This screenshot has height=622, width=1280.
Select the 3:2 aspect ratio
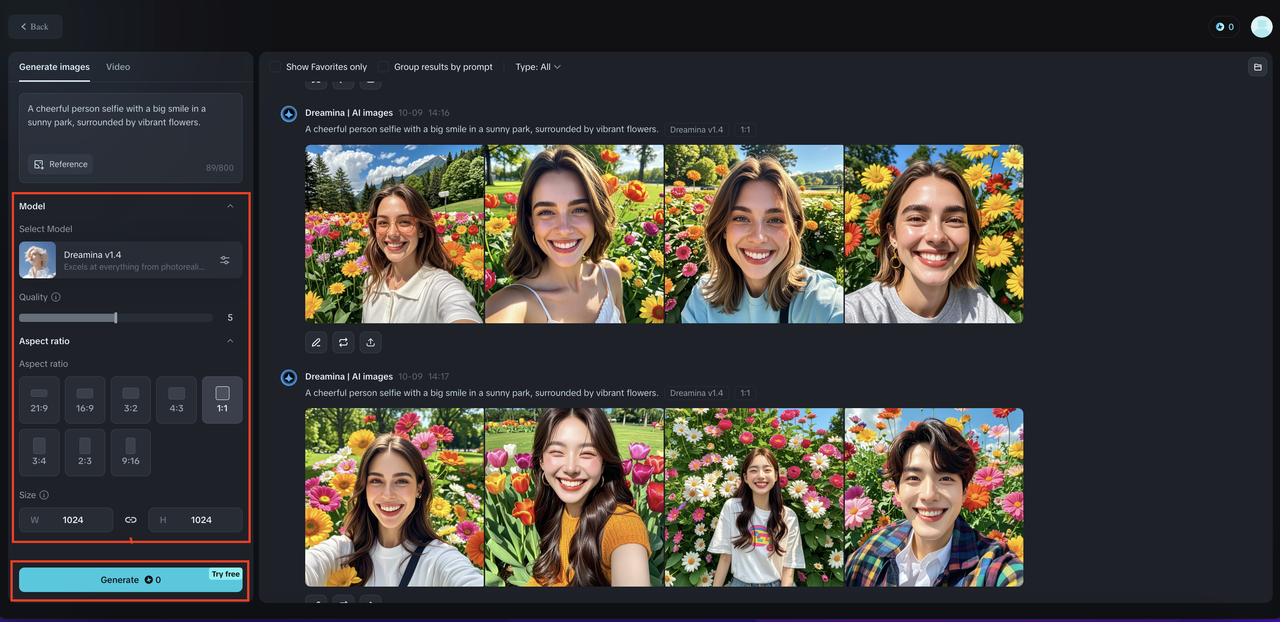(131, 400)
